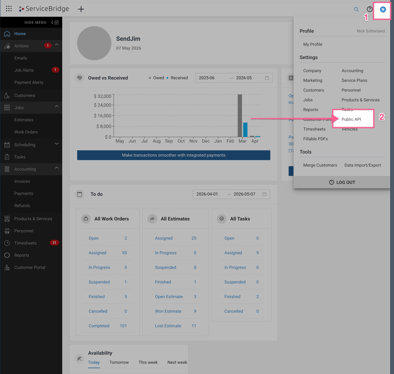Open Work Orders under Jobs
This screenshot has height=374, width=394.
coord(26,132)
